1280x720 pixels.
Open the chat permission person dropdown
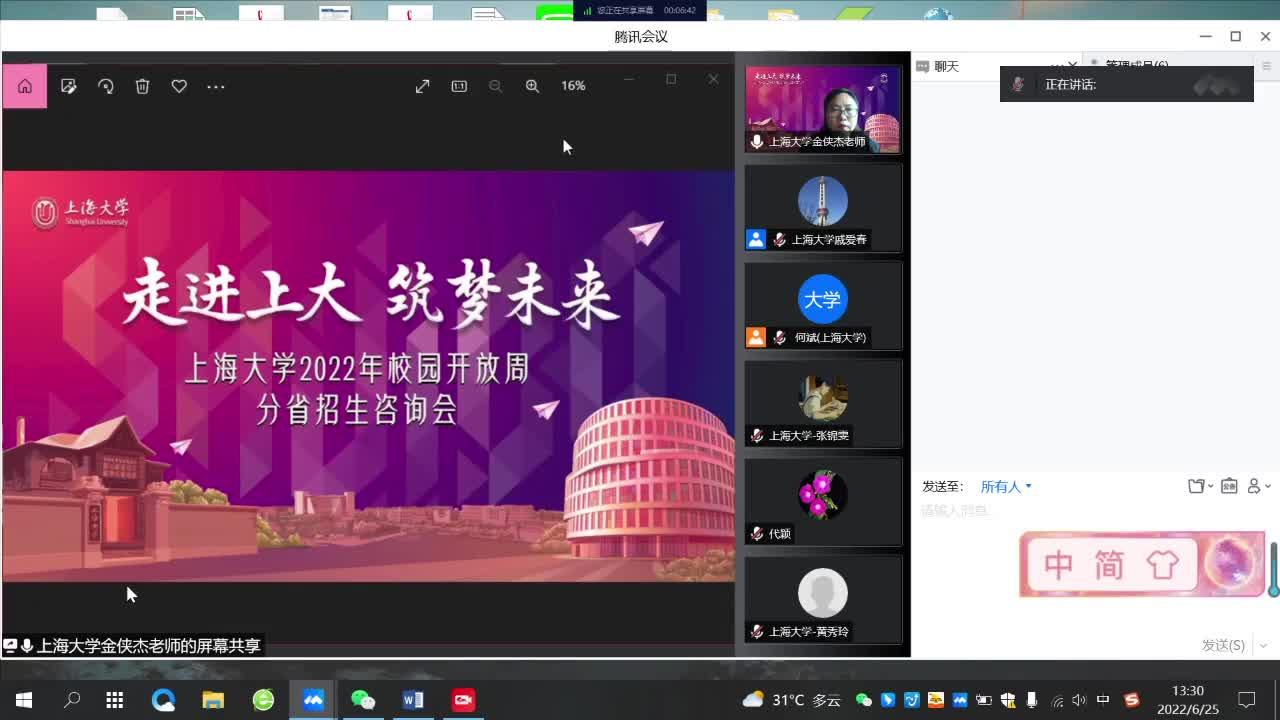coord(1258,487)
